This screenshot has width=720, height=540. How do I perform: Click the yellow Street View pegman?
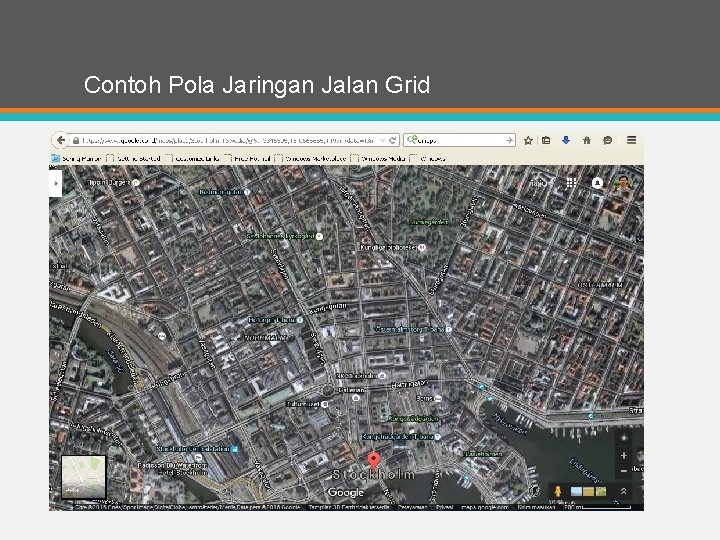[557, 491]
